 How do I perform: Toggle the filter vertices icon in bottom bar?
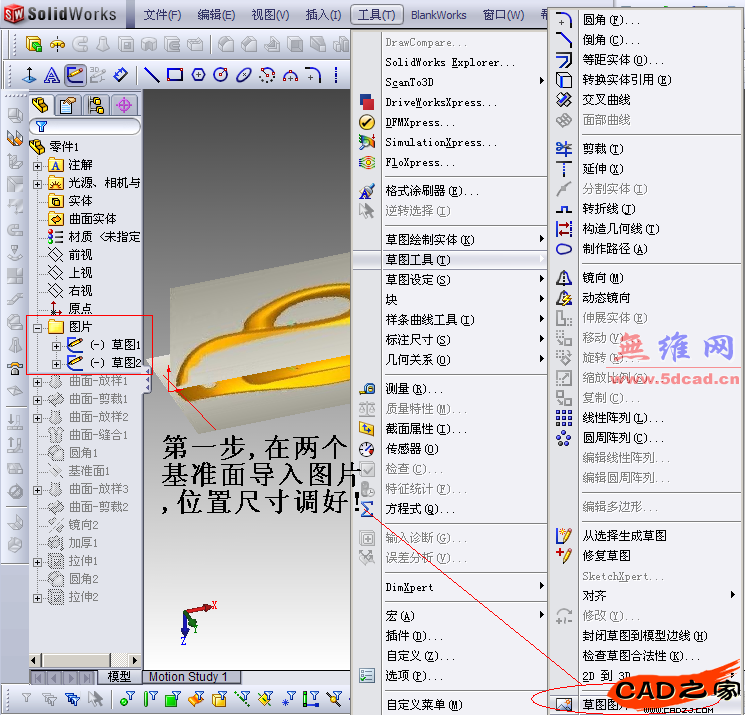tap(127, 699)
